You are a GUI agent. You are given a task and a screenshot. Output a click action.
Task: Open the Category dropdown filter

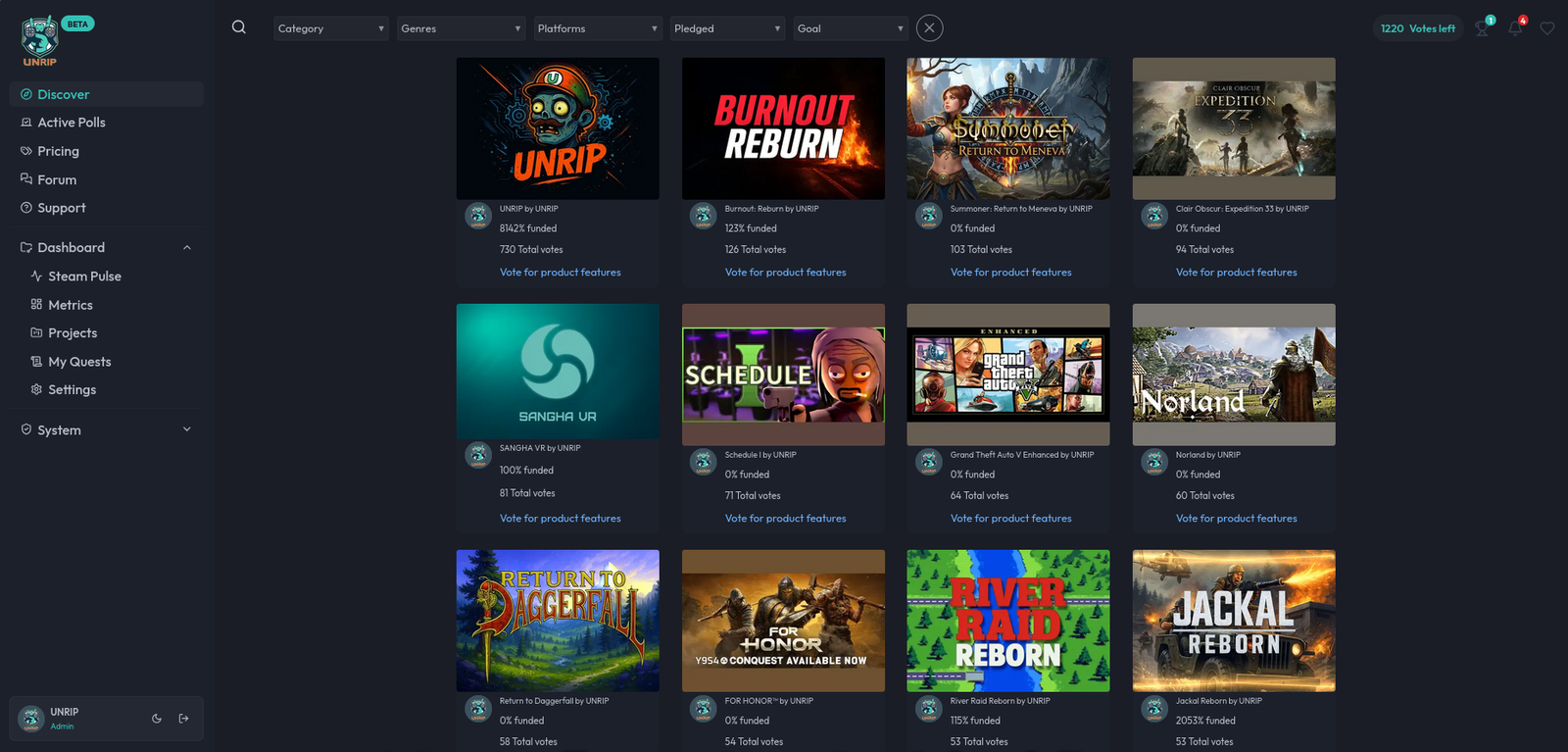(330, 28)
